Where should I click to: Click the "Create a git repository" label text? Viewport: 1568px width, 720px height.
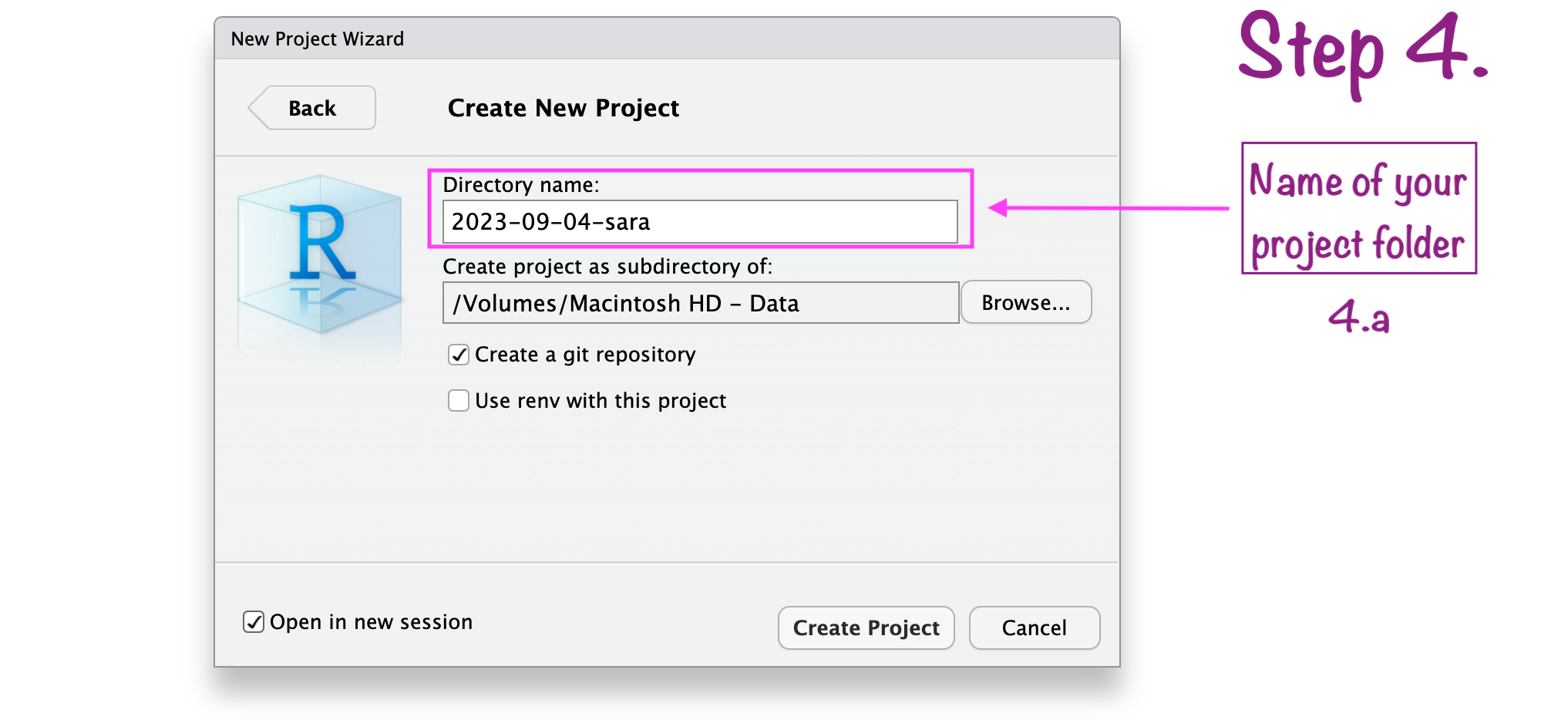point(585,355)
